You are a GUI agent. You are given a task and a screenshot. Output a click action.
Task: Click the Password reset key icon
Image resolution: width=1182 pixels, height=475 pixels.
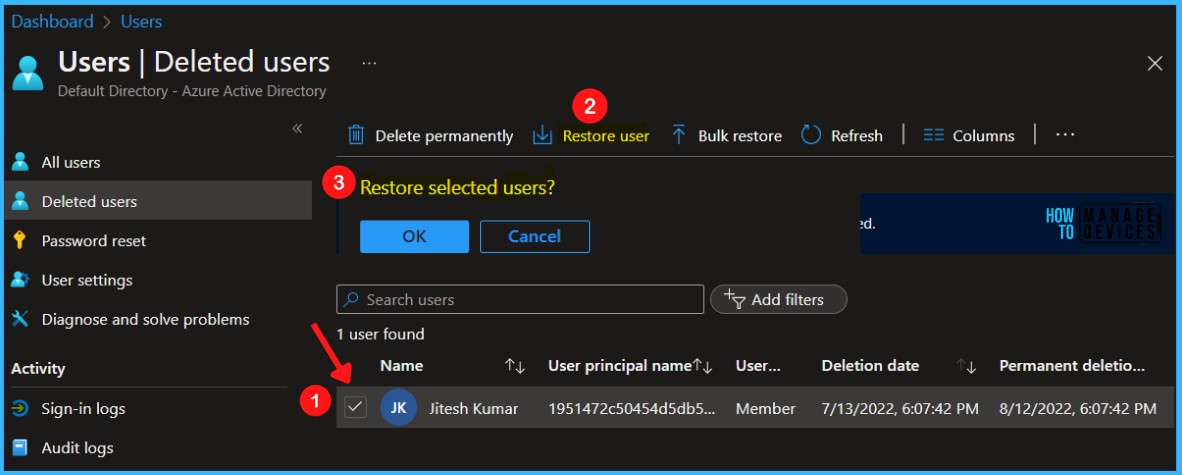click(20, 241)
